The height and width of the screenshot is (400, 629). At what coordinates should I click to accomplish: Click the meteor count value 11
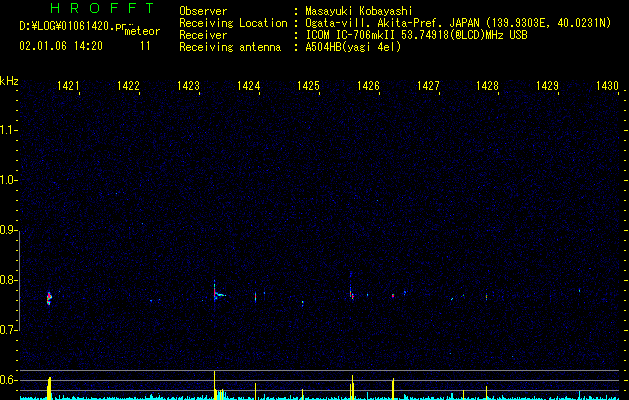[x=145, y=46]
